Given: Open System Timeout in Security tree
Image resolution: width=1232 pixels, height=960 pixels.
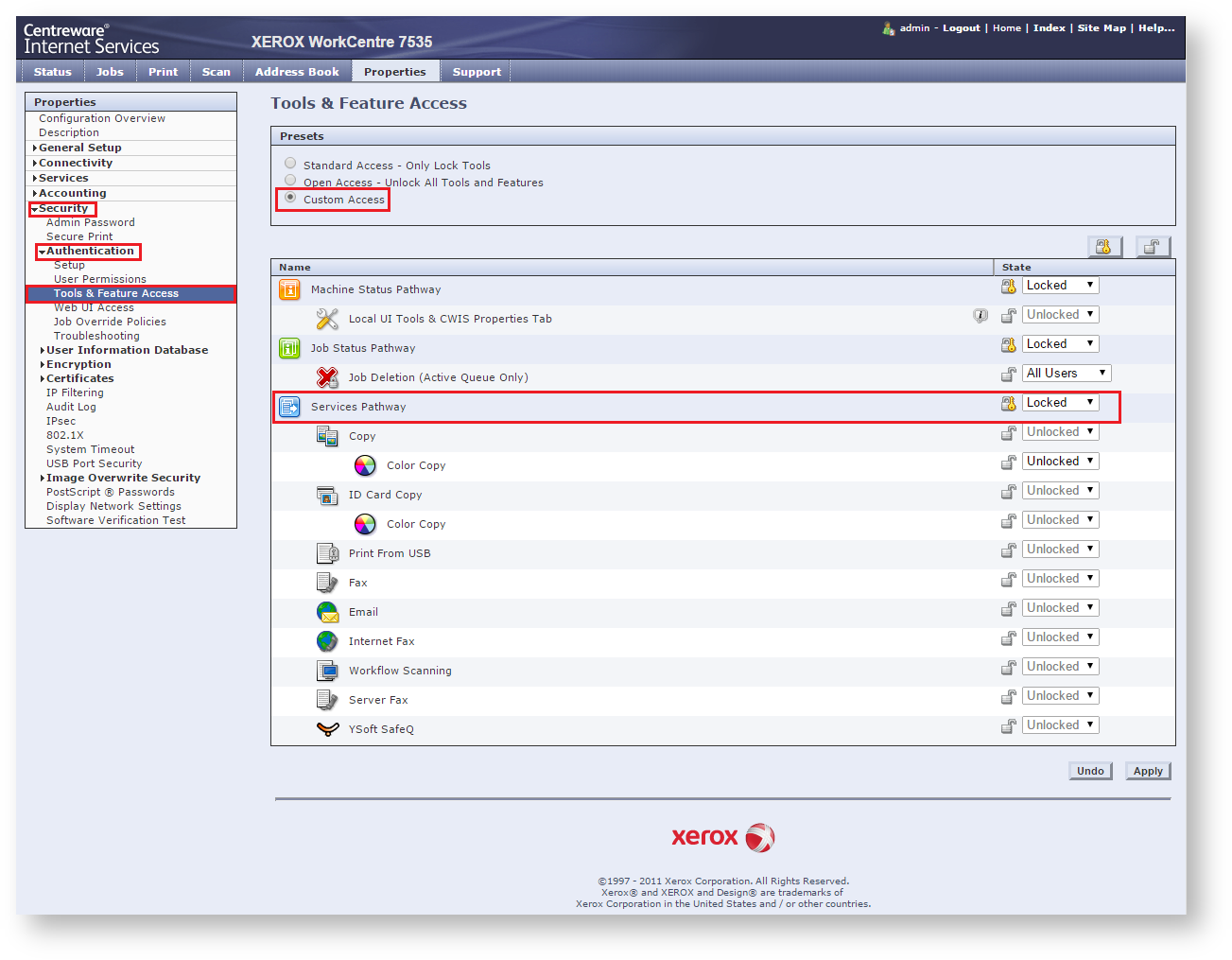Looking at the screenshot, I should (90, 449).
